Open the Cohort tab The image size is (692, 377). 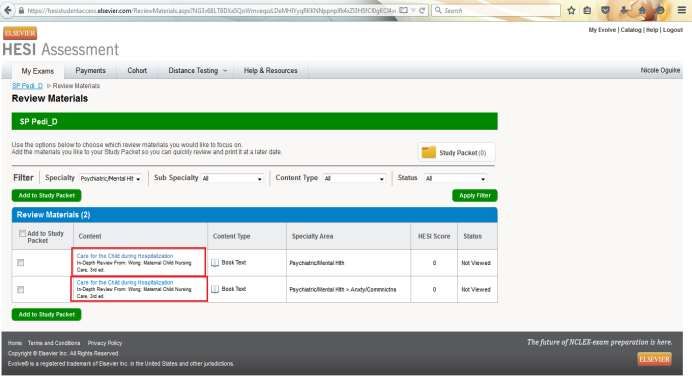137,71
